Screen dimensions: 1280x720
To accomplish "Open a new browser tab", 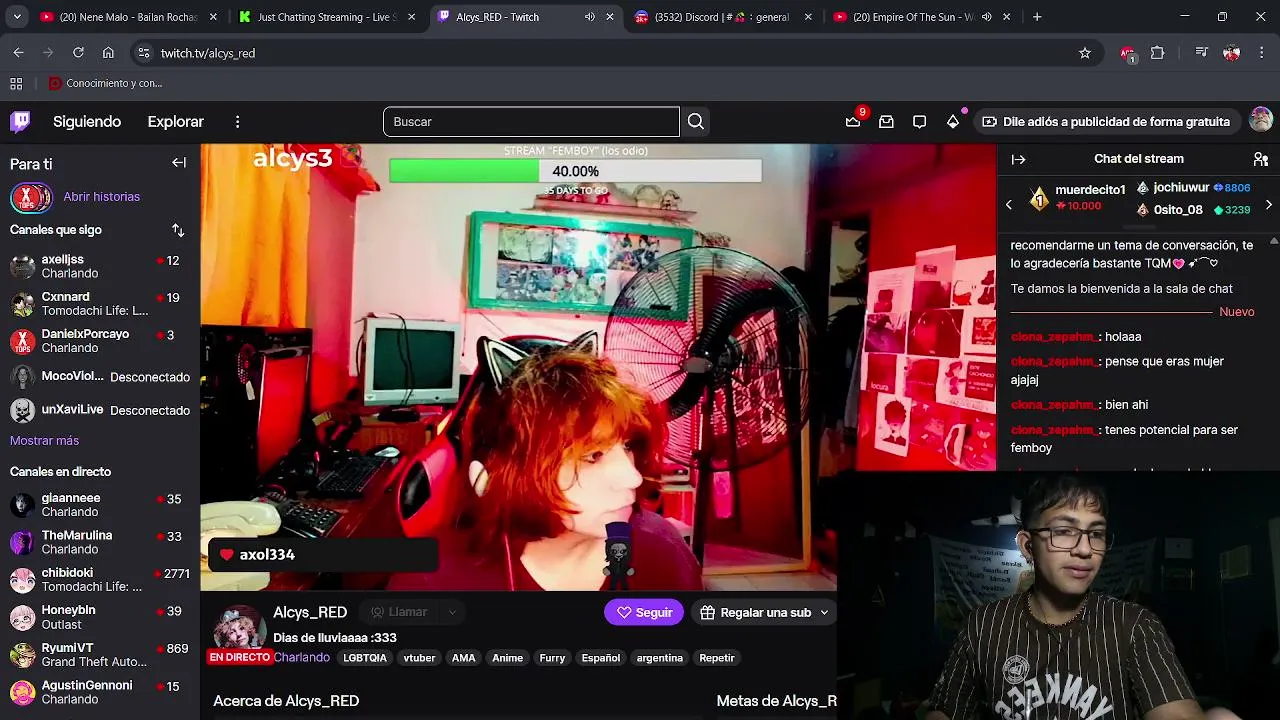I will pyautogui.click(x=1037, y=17).
